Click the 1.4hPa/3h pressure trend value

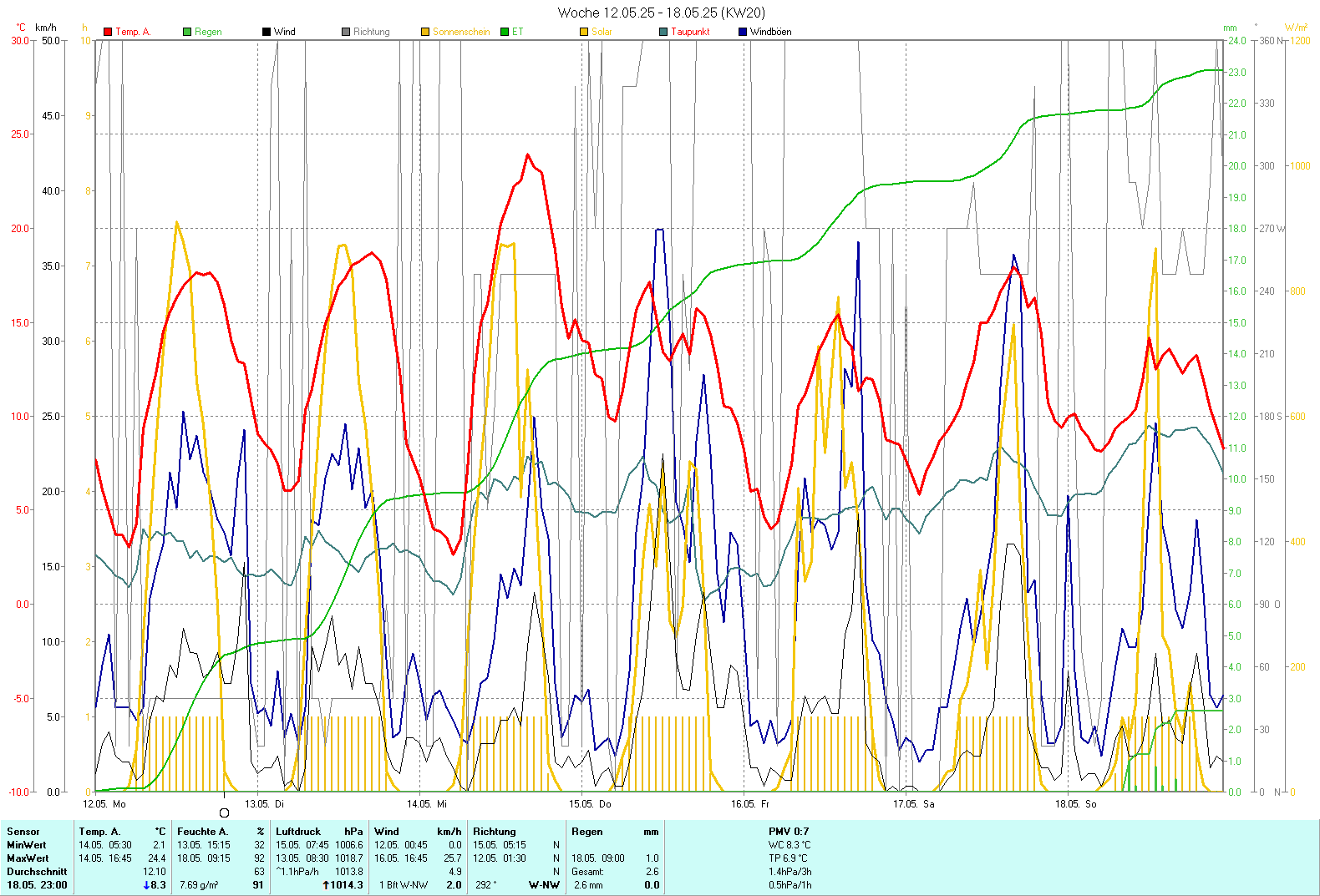click(x=790, y=872)
